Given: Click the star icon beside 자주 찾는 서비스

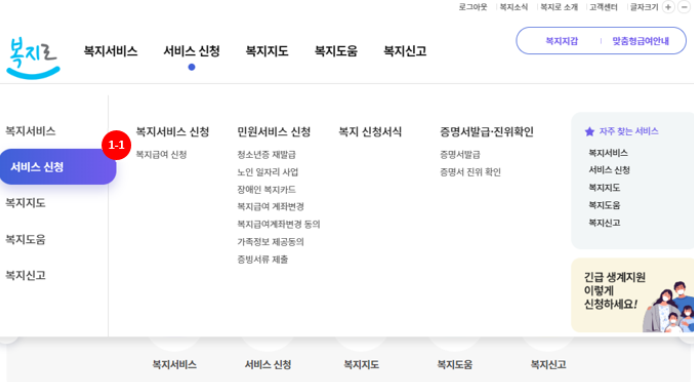Looking at the screenshot, I should tap(589, 131).
